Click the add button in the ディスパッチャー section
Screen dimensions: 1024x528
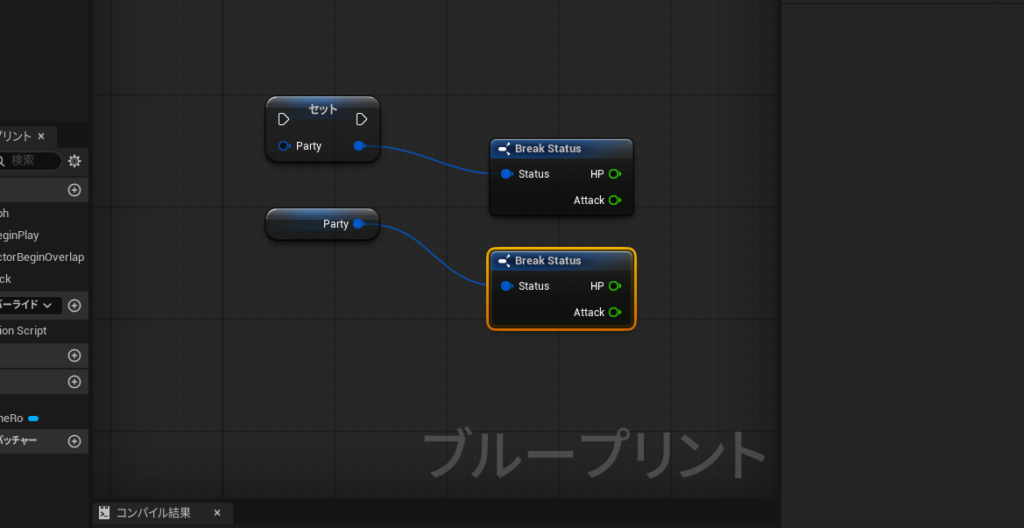(74, 441)
